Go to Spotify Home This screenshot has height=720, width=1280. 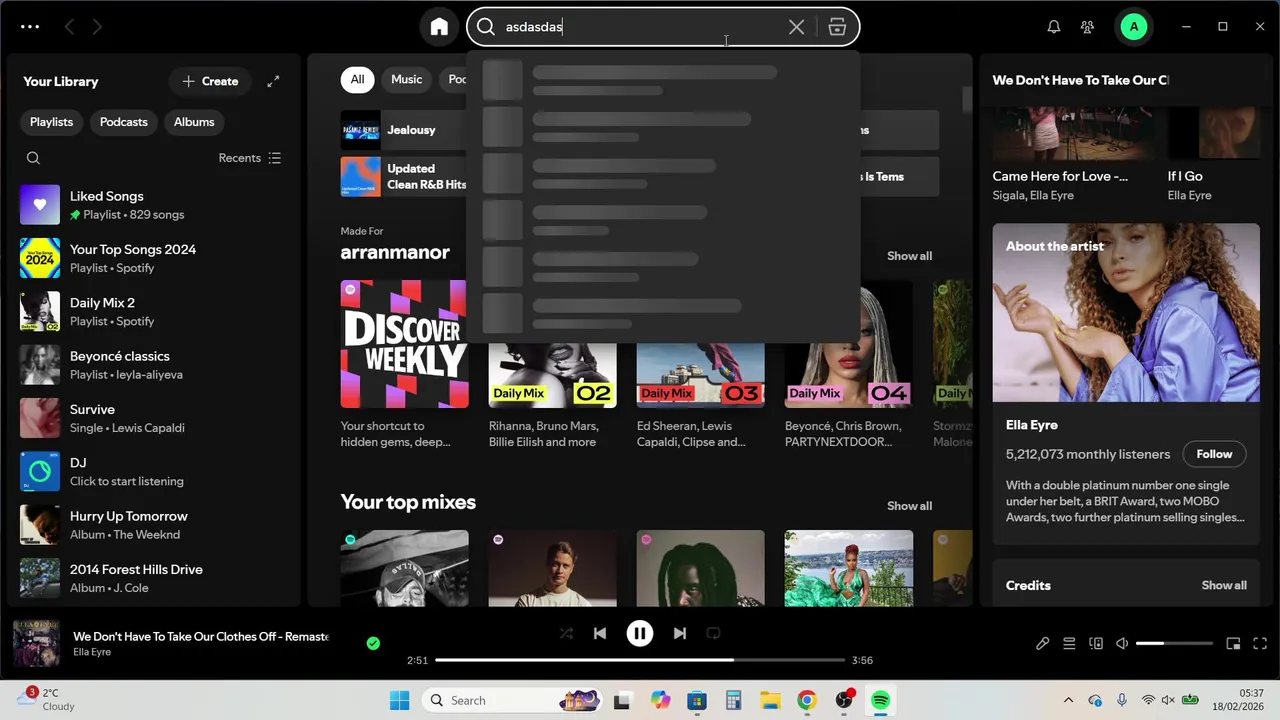(439, 27)
